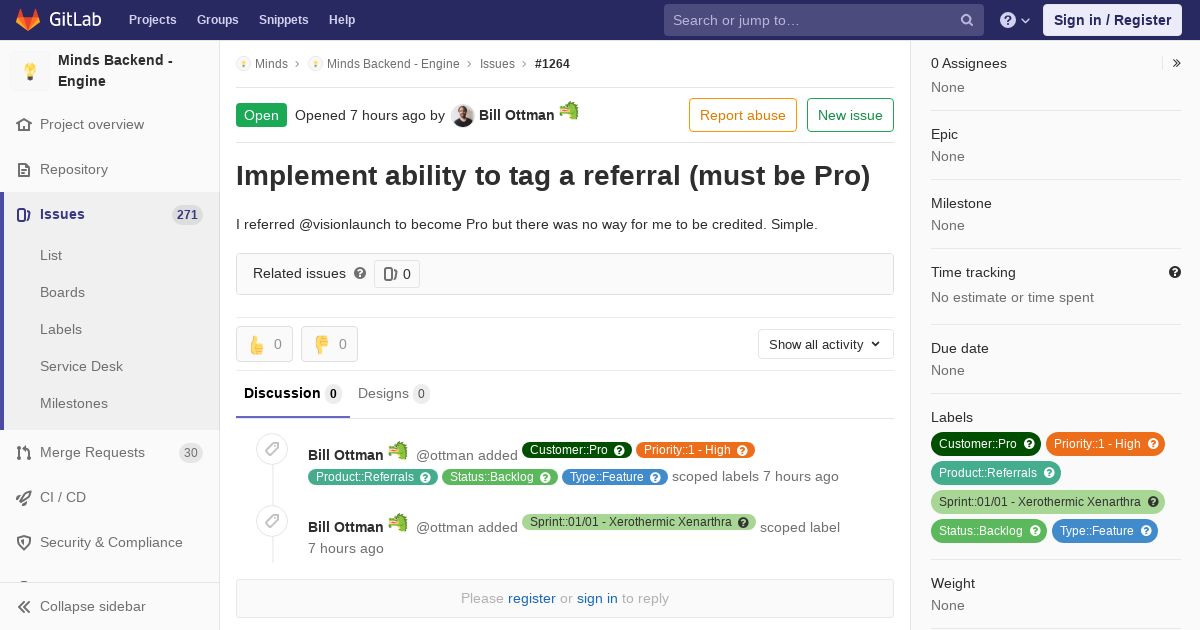The height and width of the screenshot is (630, 1200).
Task: Click Bill Ottman's avatar photo
Action: pyautogui.click(x=462, y=116)
